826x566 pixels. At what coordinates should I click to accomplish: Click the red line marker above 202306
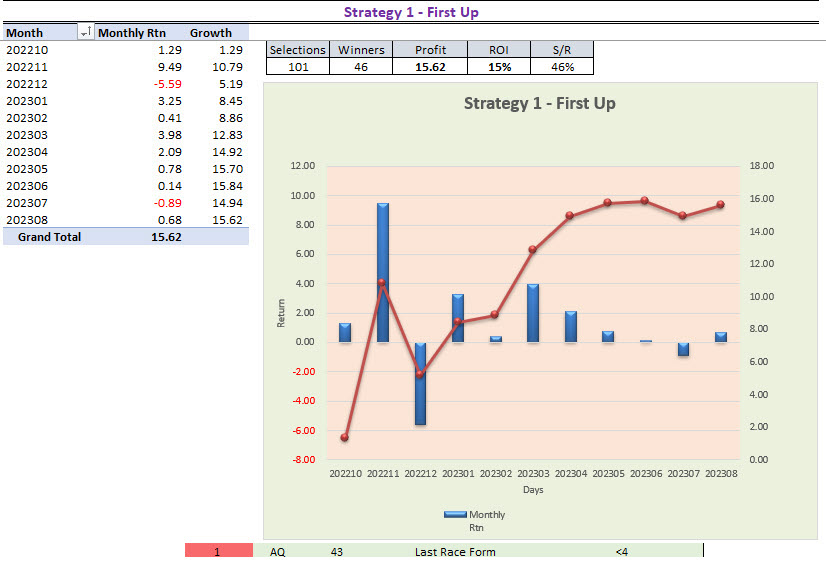click(x=645, y=201)
